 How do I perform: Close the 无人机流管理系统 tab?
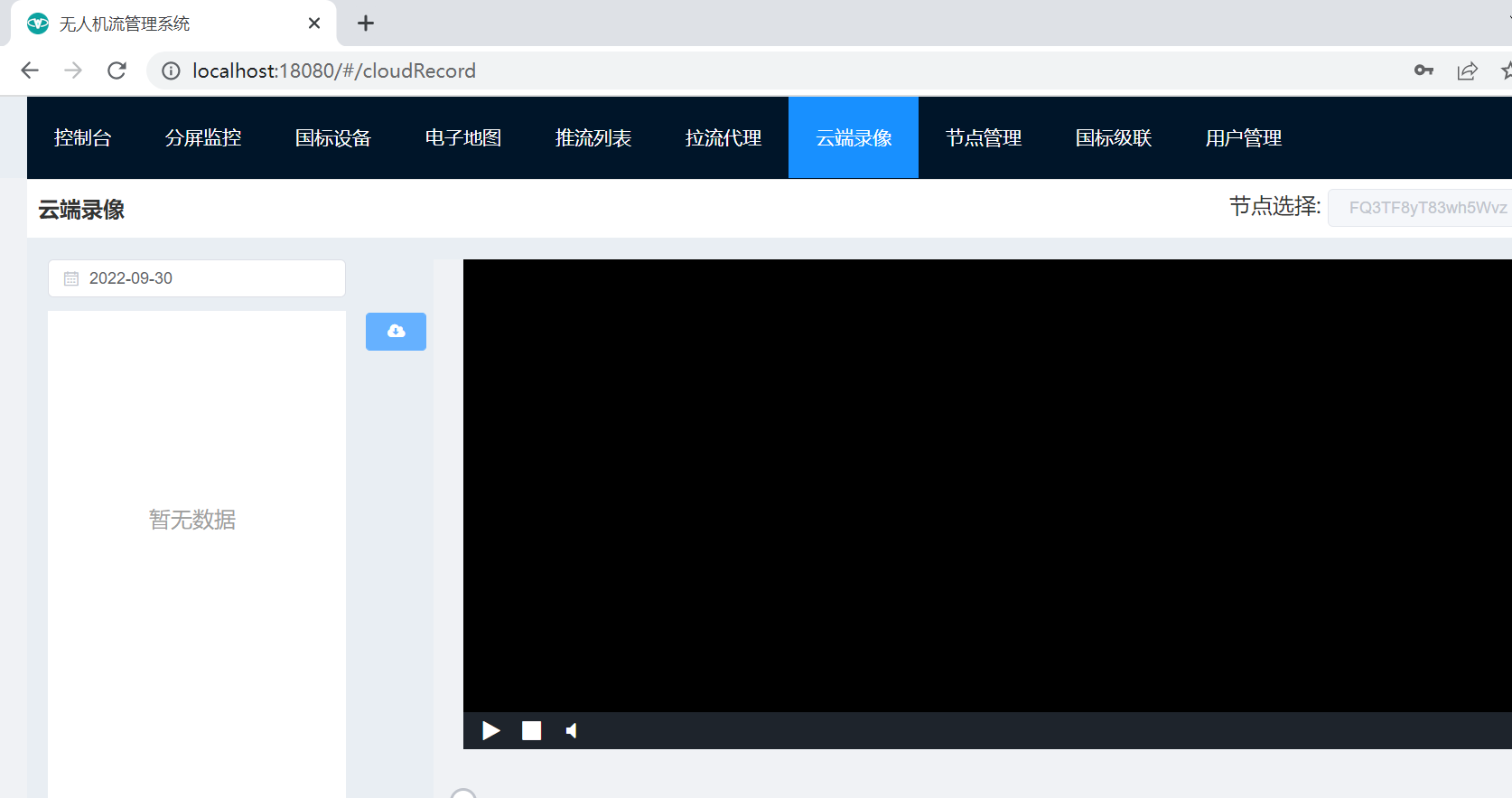(x=314, y=23)
